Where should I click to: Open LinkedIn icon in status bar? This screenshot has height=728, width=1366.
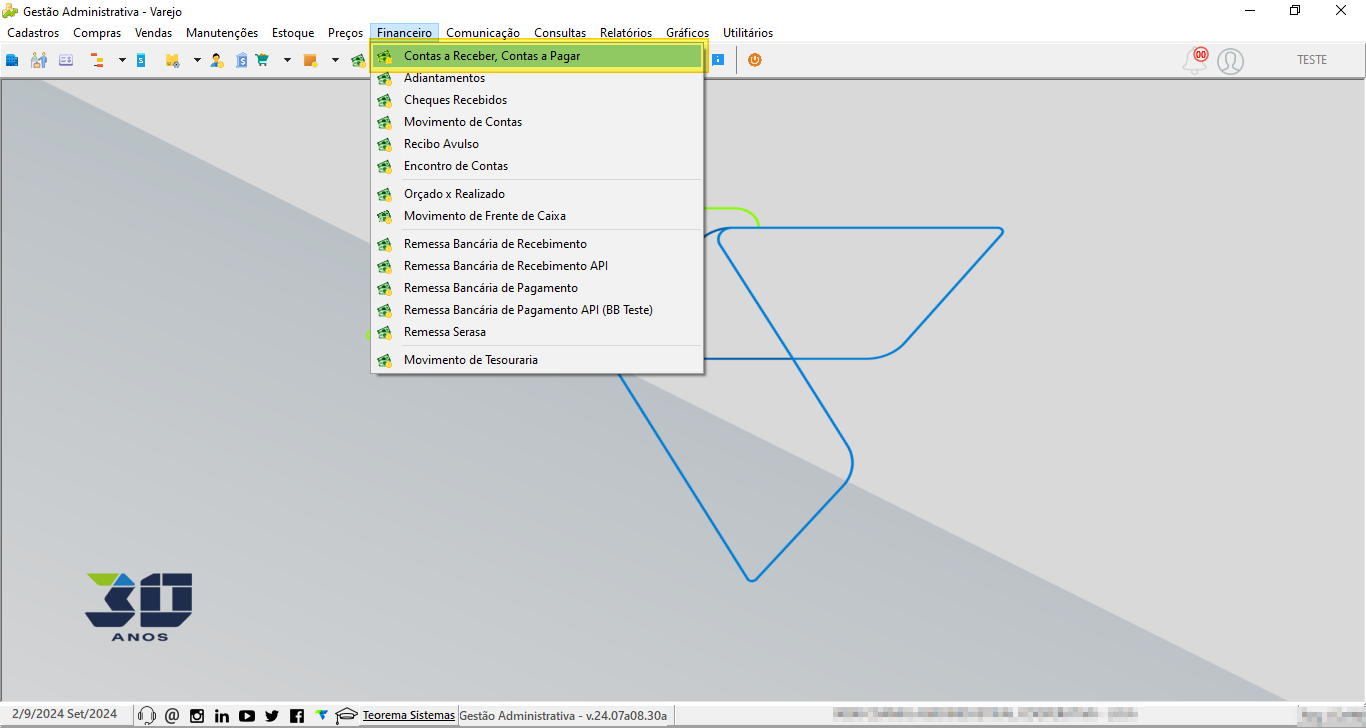tap(222, 715)
